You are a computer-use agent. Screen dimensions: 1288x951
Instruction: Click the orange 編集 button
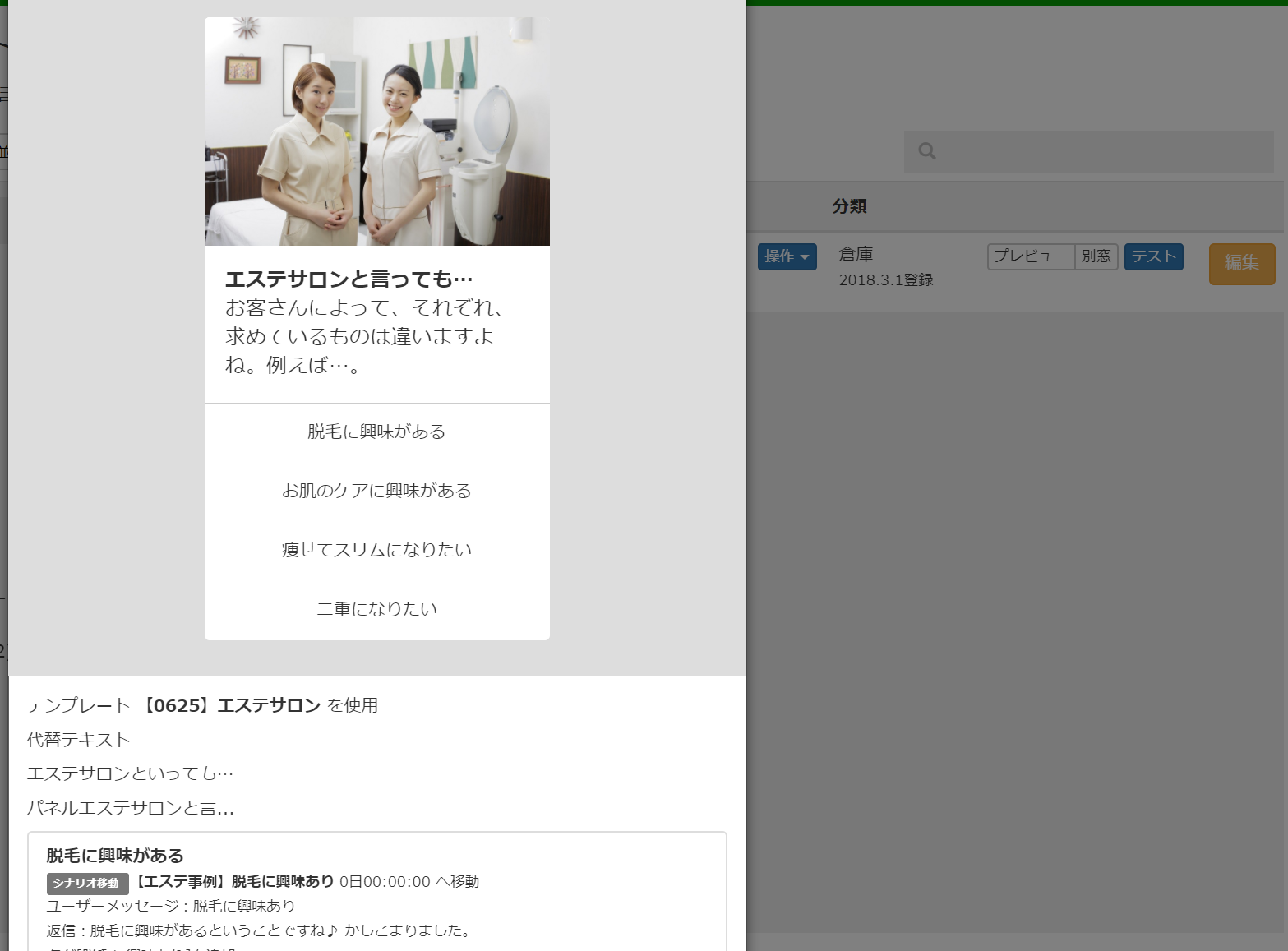click(1241, 264)
